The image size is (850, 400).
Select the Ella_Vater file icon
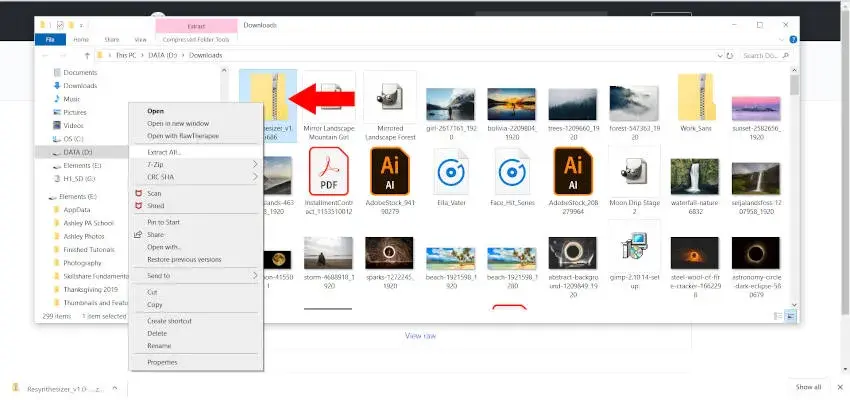coord(450,171)
